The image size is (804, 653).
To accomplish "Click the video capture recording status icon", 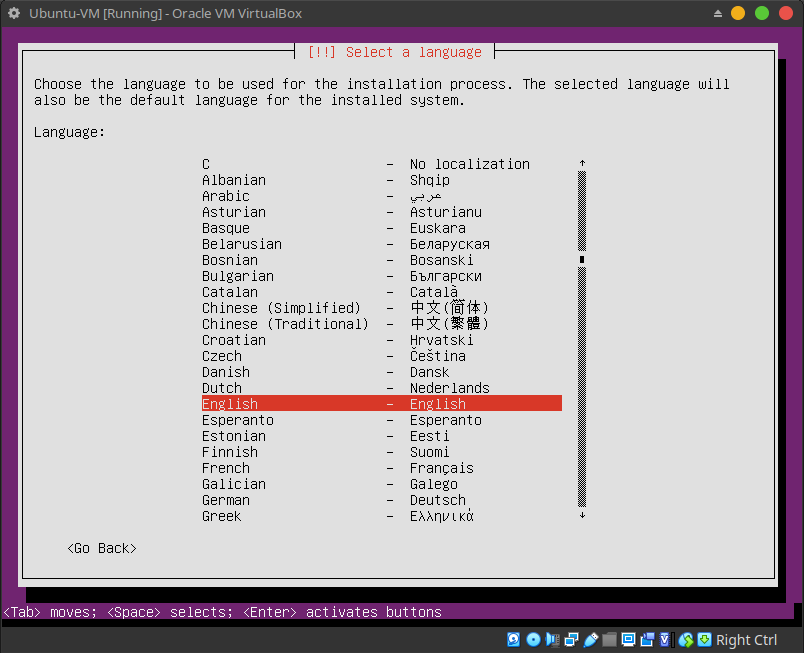I will point(647,639).
